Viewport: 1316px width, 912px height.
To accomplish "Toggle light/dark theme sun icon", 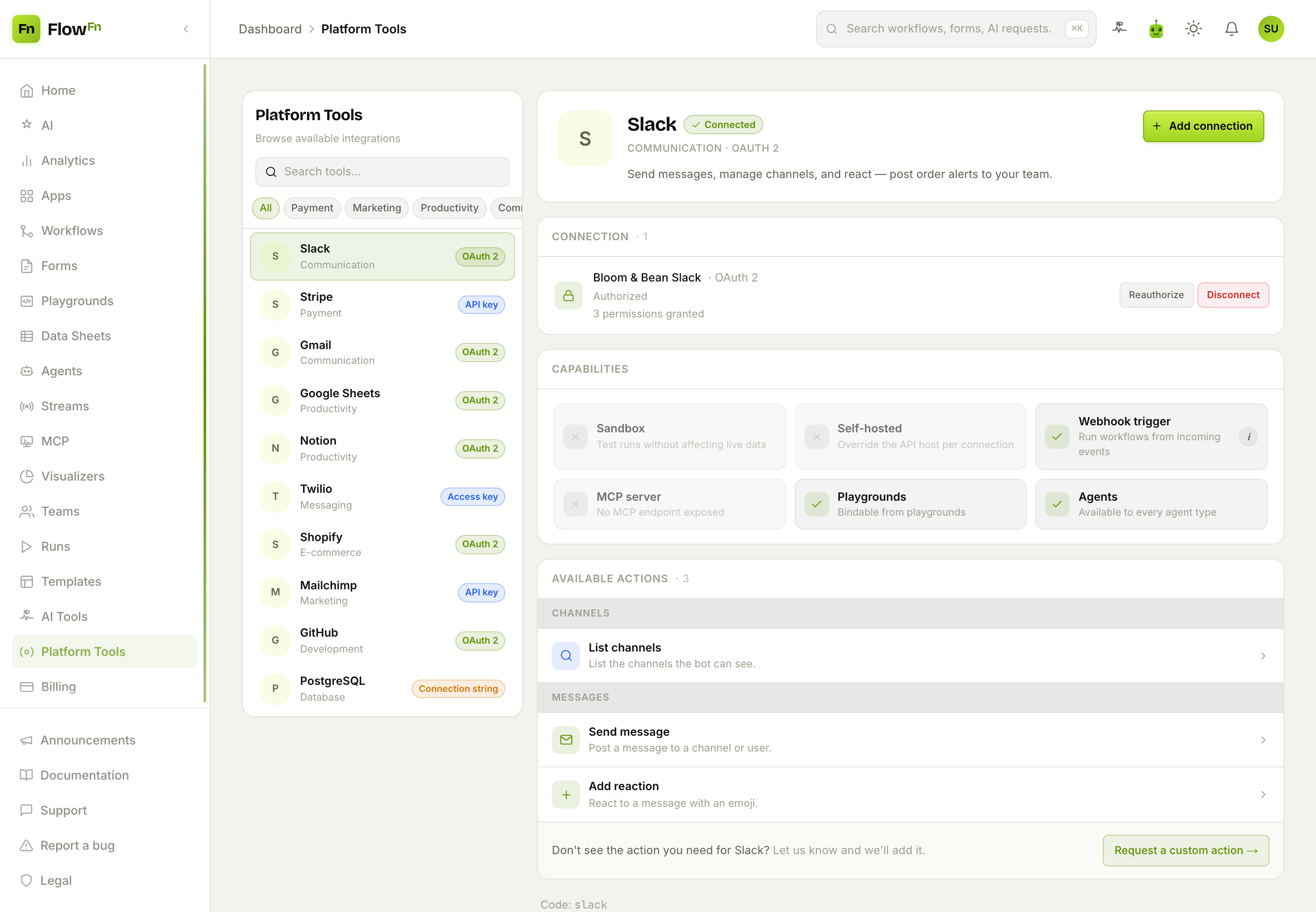I will [1194, 28].
